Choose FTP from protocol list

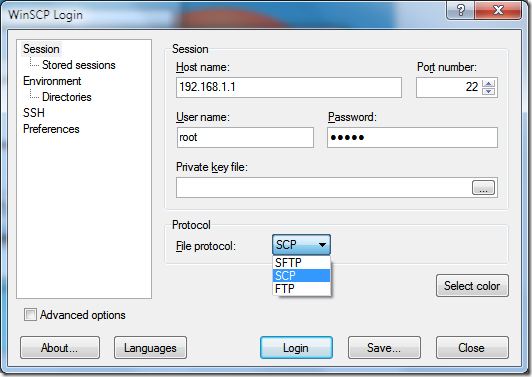301,289
